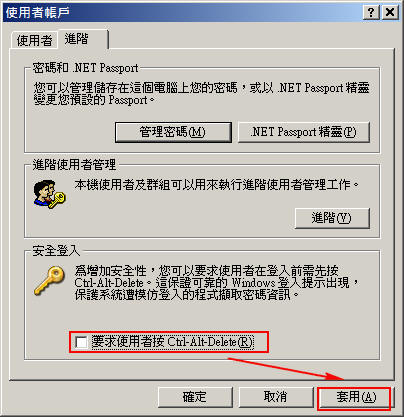The height and width of the screenshot is (417, 404).
Task: Cancel changes with 取消 button
Action: (x=276, y=397)
